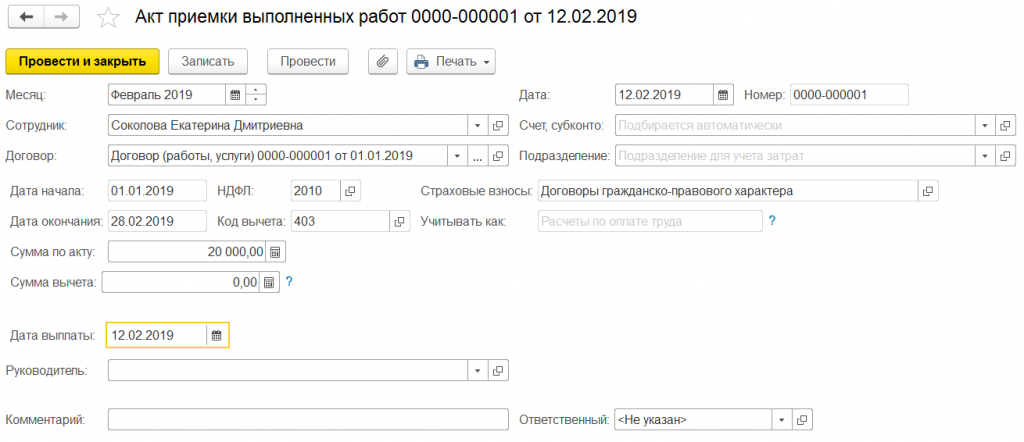Open the Руководитель dropdown list
This screenshot has width=1024, height=442.
(x=477, y=371)
